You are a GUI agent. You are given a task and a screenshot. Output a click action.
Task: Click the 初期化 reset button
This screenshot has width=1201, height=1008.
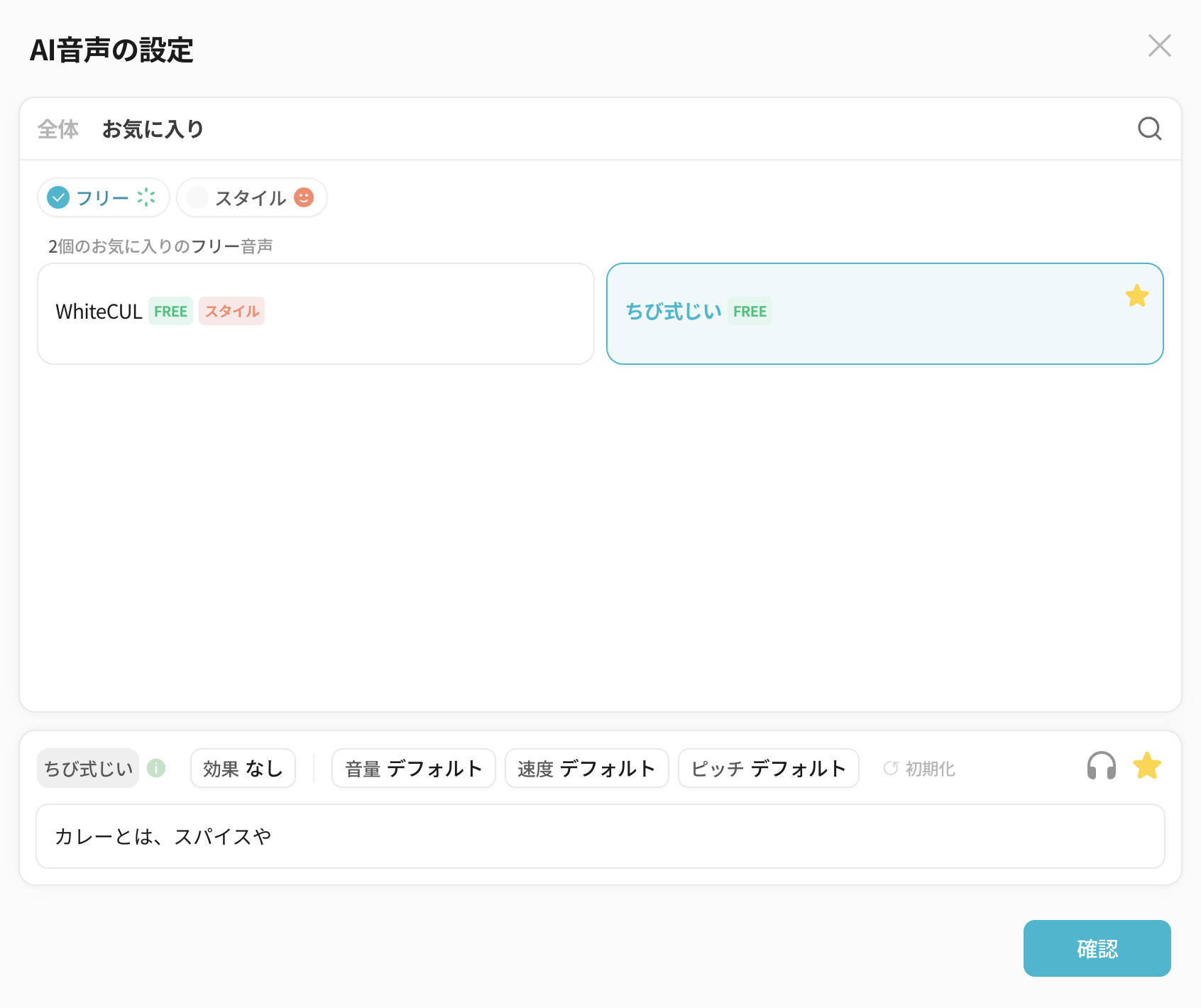pyautogui.click(x=919, y=769)
